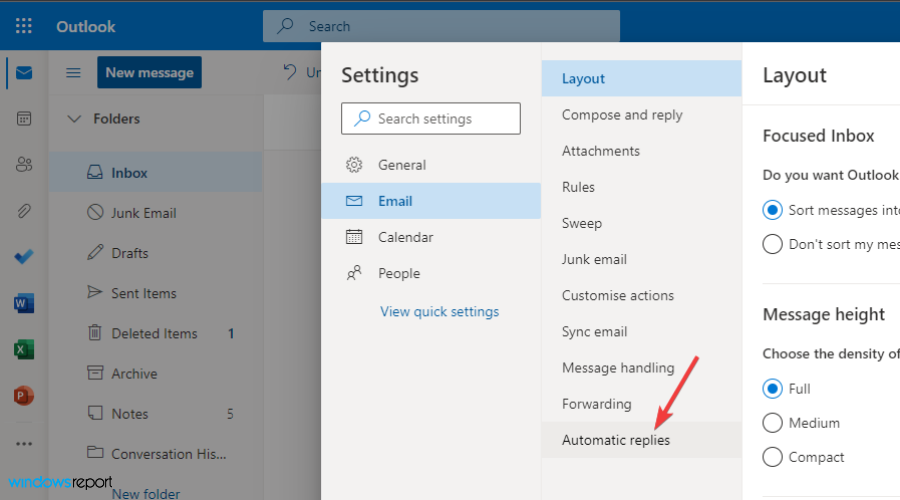Select the Calendar settings category
The image size is (900, 500).
pyautogui.click(x=405, y=237)
